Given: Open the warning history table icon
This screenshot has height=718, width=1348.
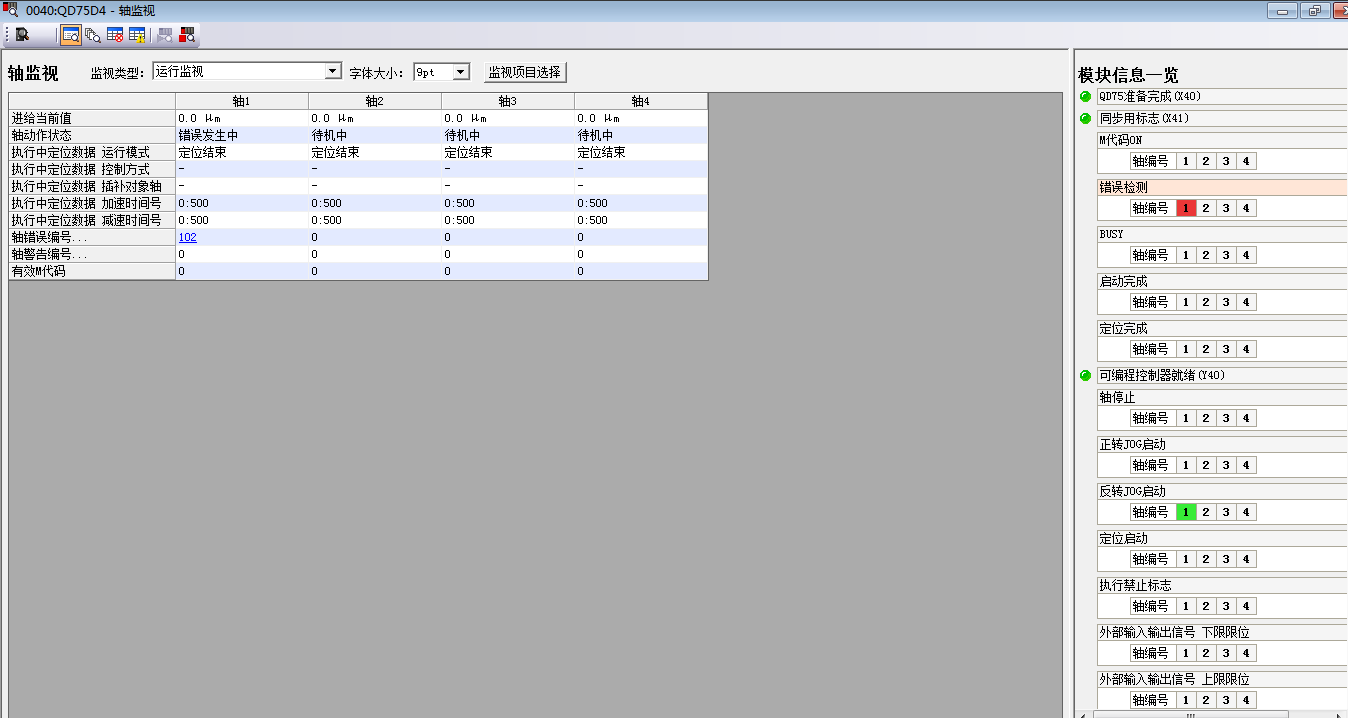Looking at the screenshot, I should (137, 35).
